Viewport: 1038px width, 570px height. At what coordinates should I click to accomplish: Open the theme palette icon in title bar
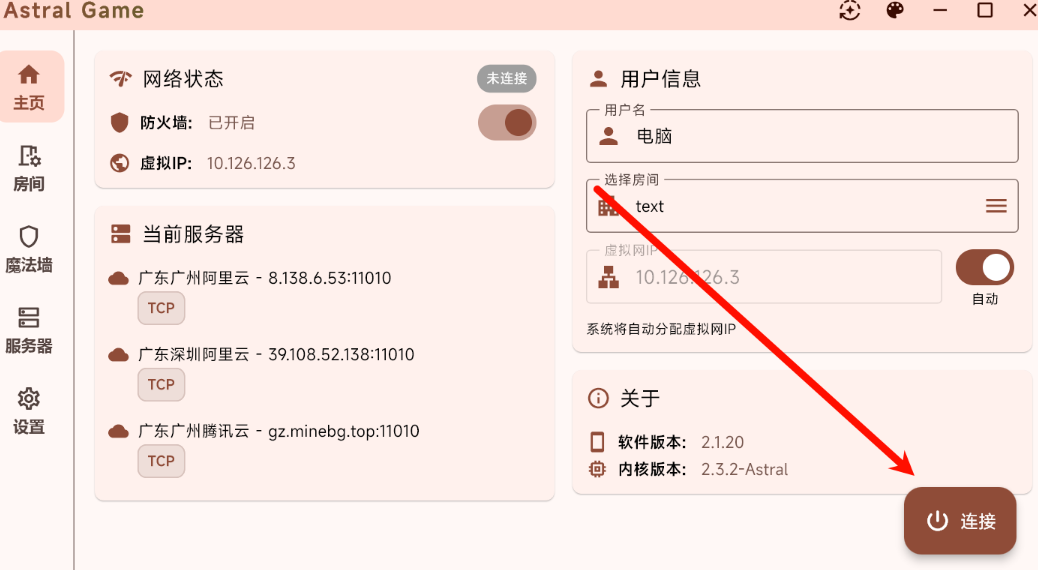[895, 11]
